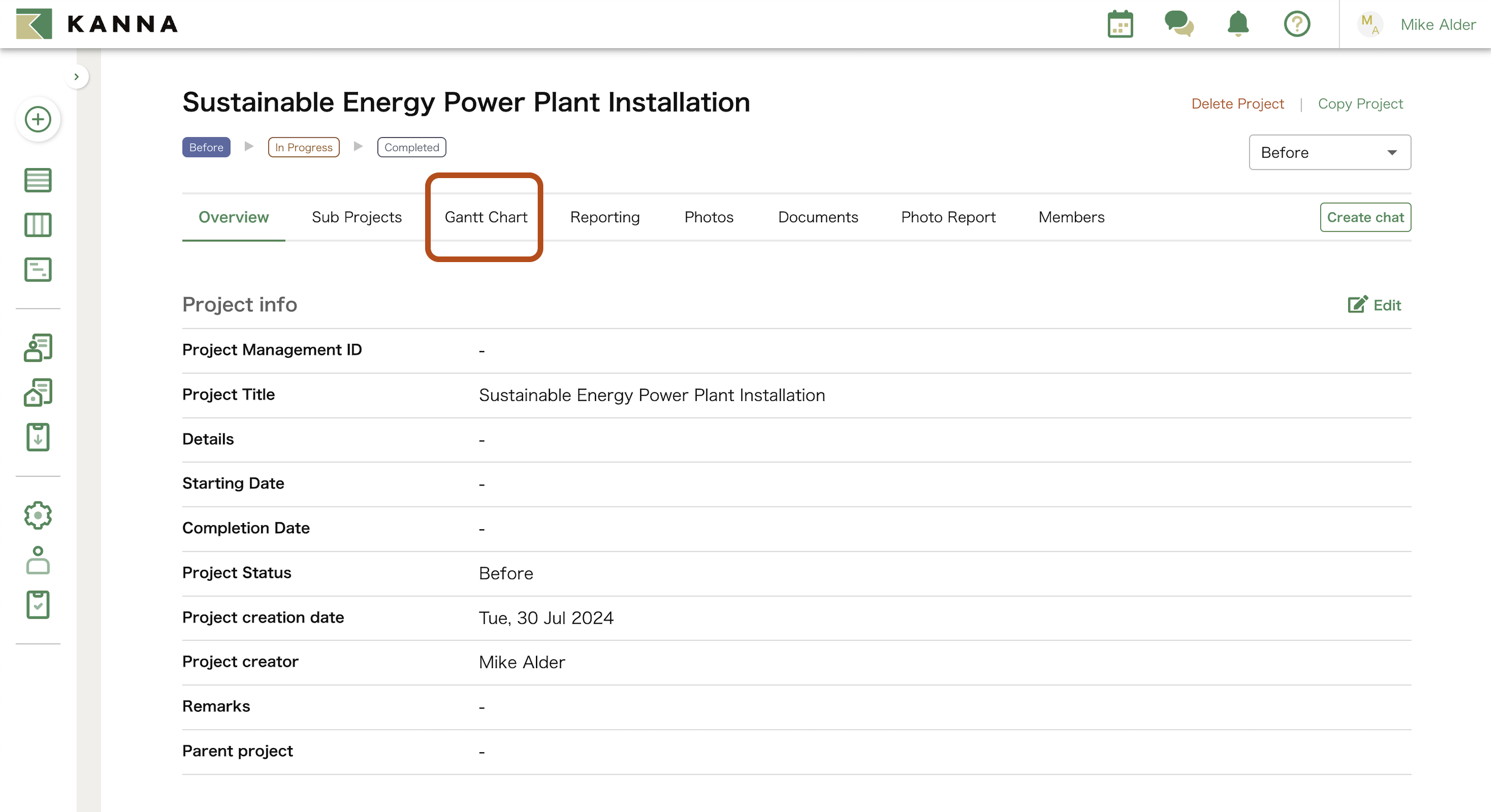Click the Delete Project link
The height and width of the screenshot is (812, 1491).
point(1237,104)
